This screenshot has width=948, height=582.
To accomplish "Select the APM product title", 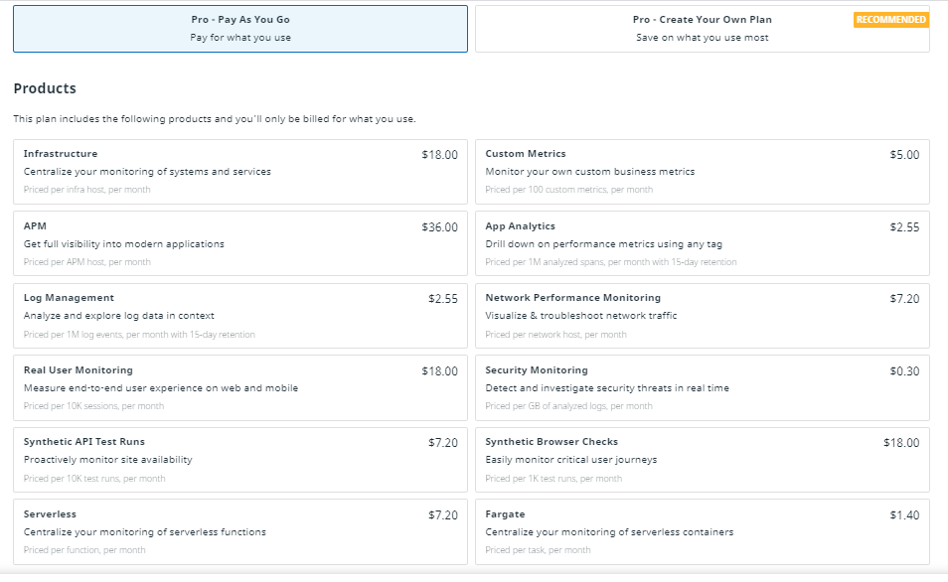I will click(35, 226).
